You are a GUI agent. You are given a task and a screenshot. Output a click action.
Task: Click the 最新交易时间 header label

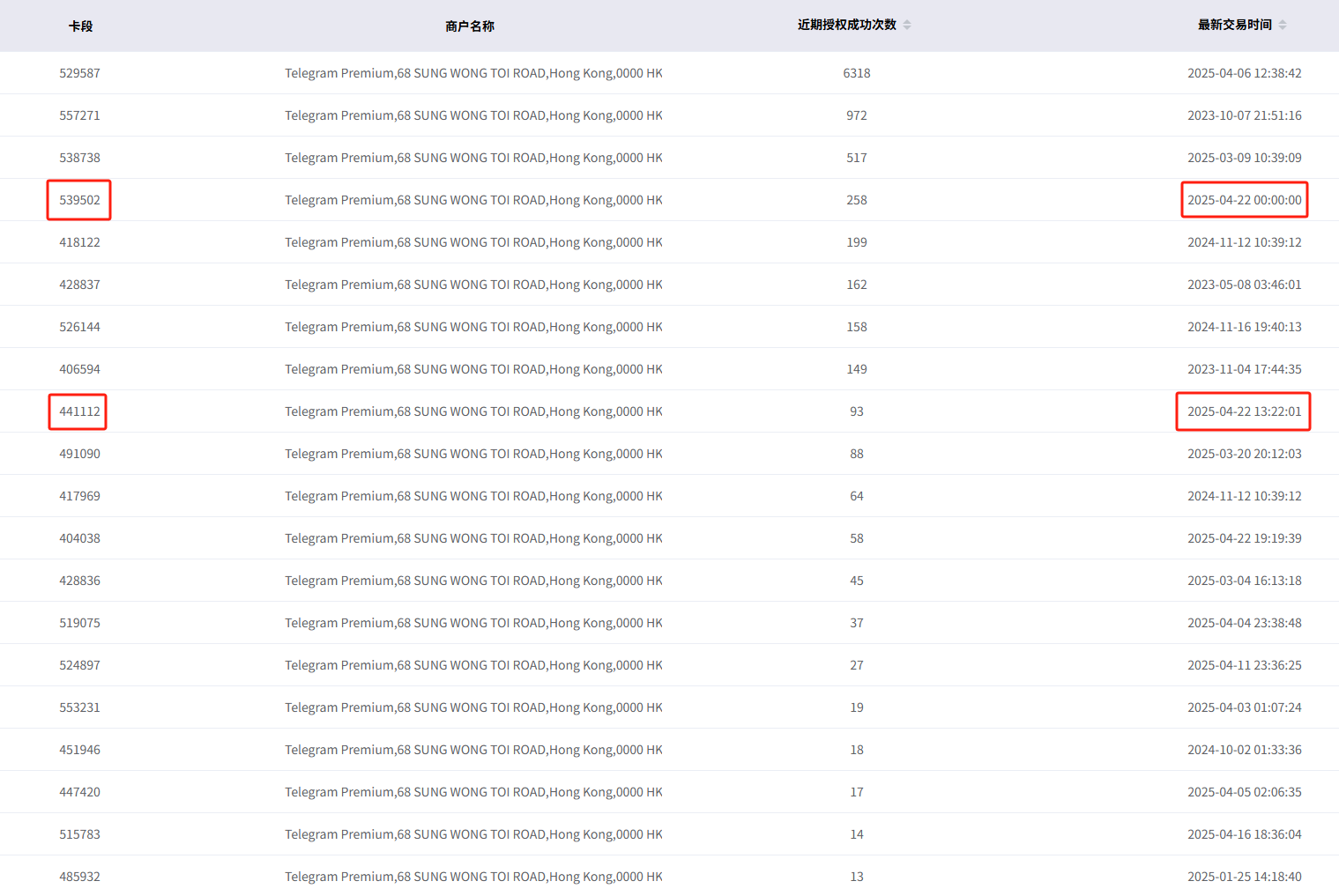[1235, 25]
